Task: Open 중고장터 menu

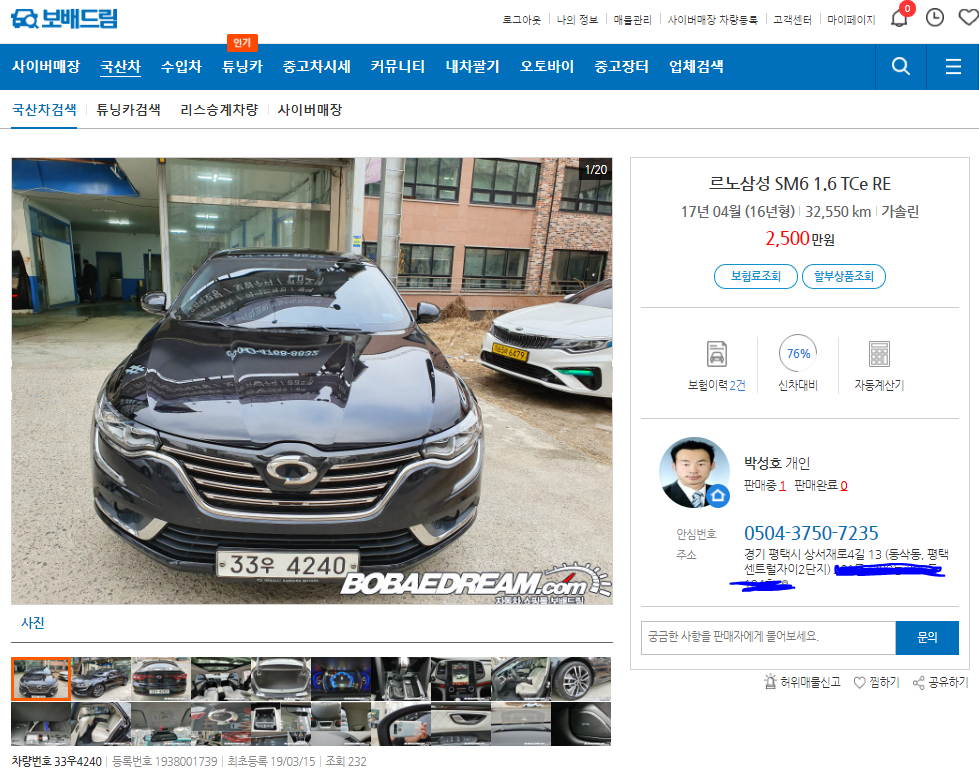Action: pos(621,66)
